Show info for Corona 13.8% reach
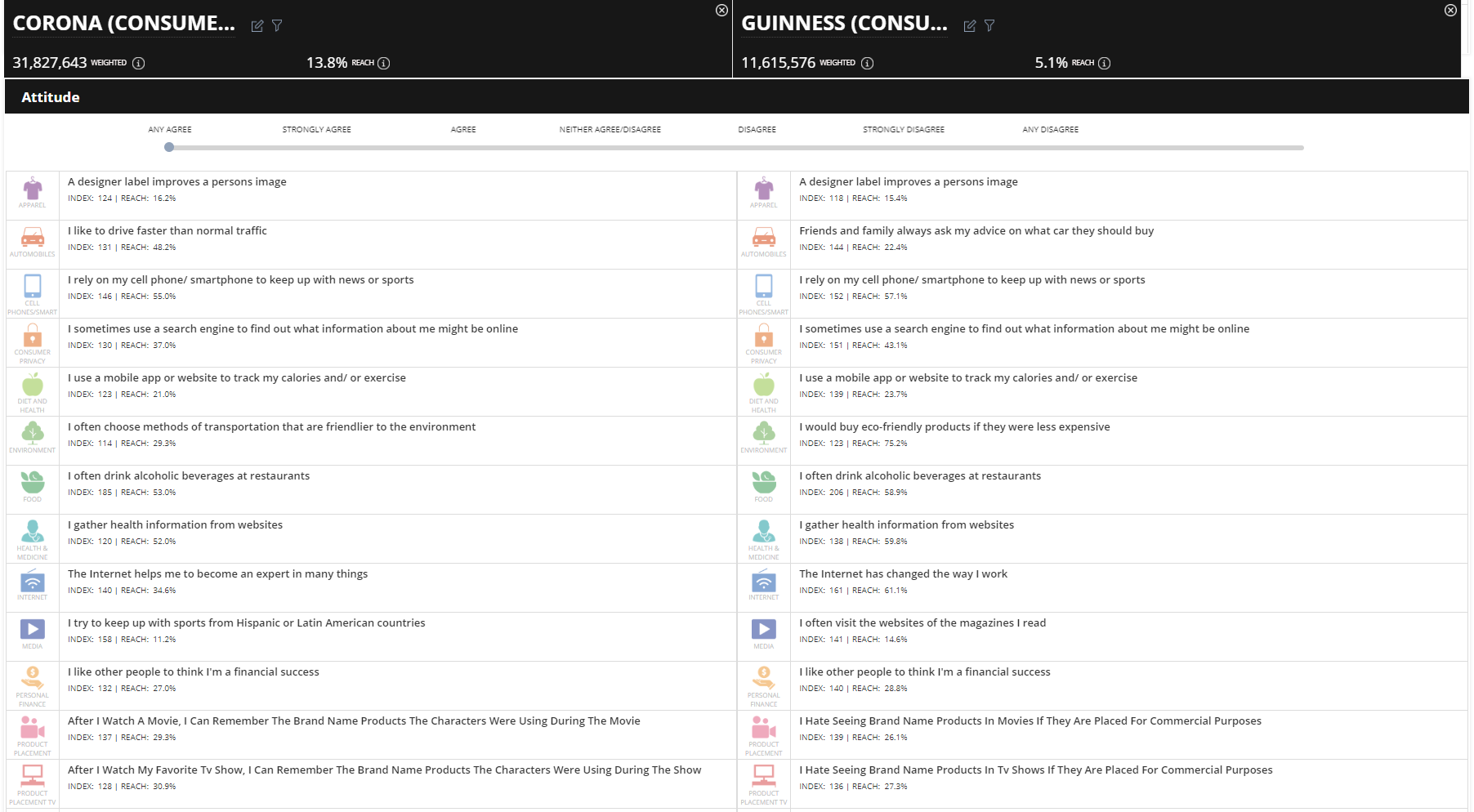 [x=384, y=63]
